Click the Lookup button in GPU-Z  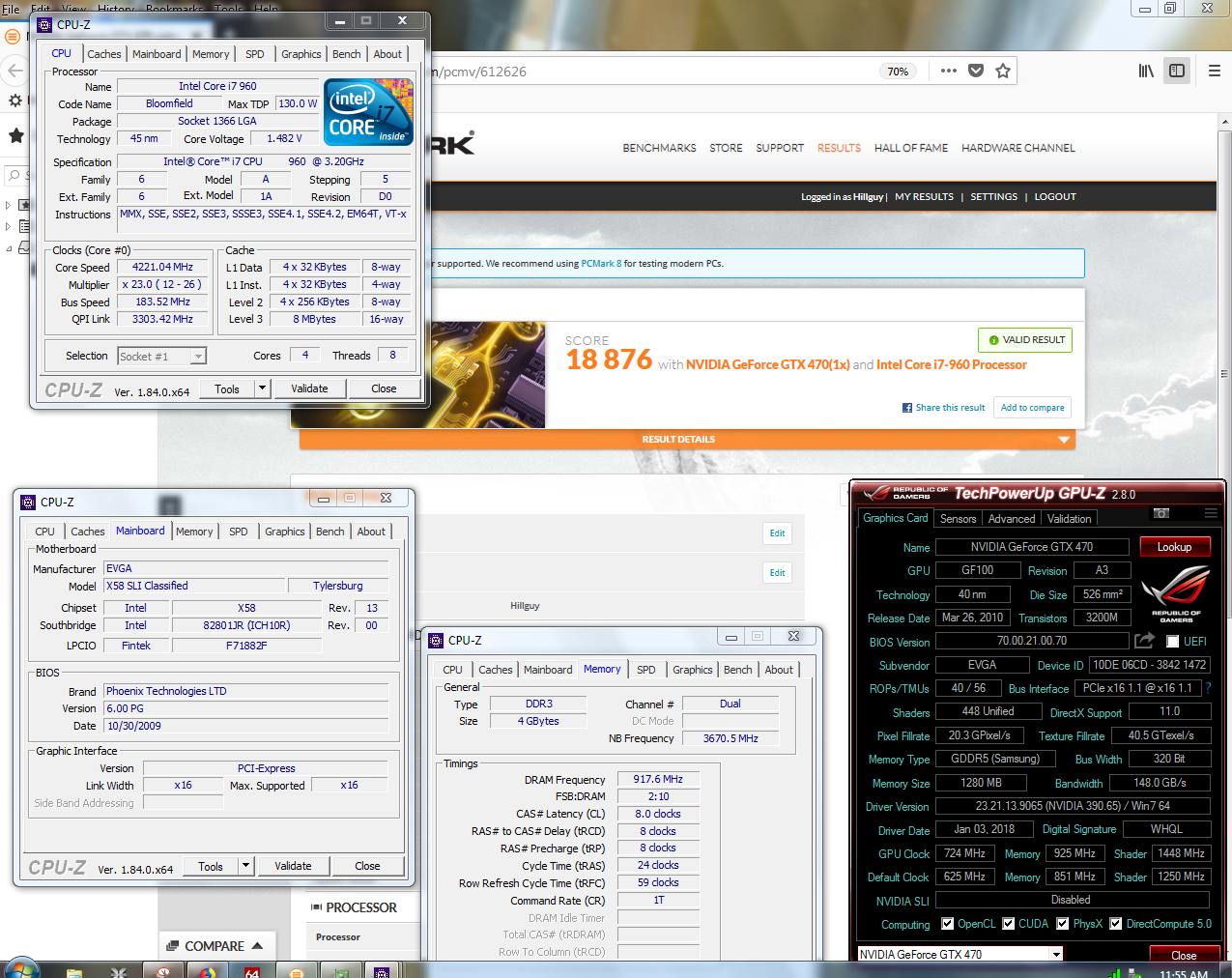[1175, 547]
